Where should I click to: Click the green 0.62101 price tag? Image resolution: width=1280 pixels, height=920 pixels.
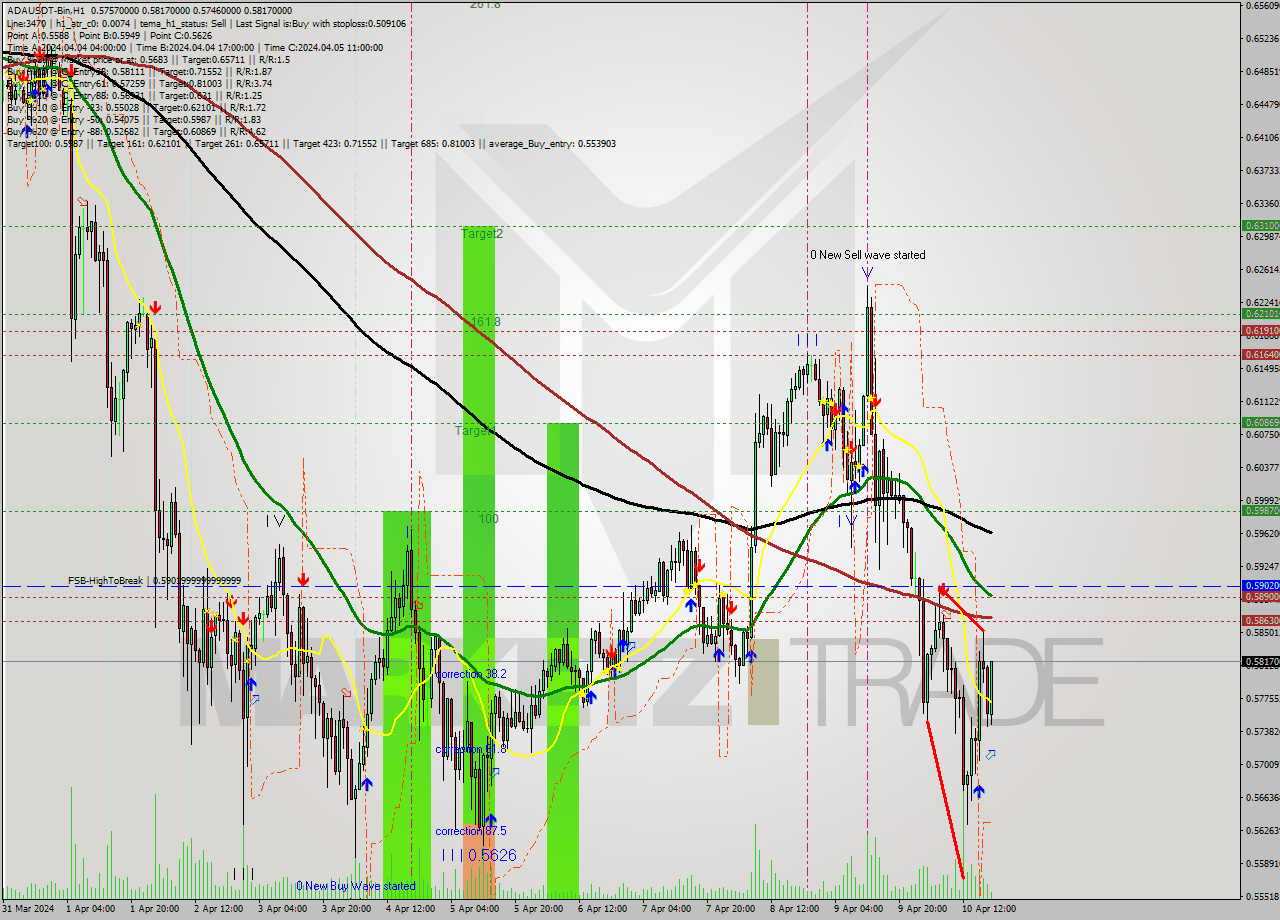tap(1260, 313)
